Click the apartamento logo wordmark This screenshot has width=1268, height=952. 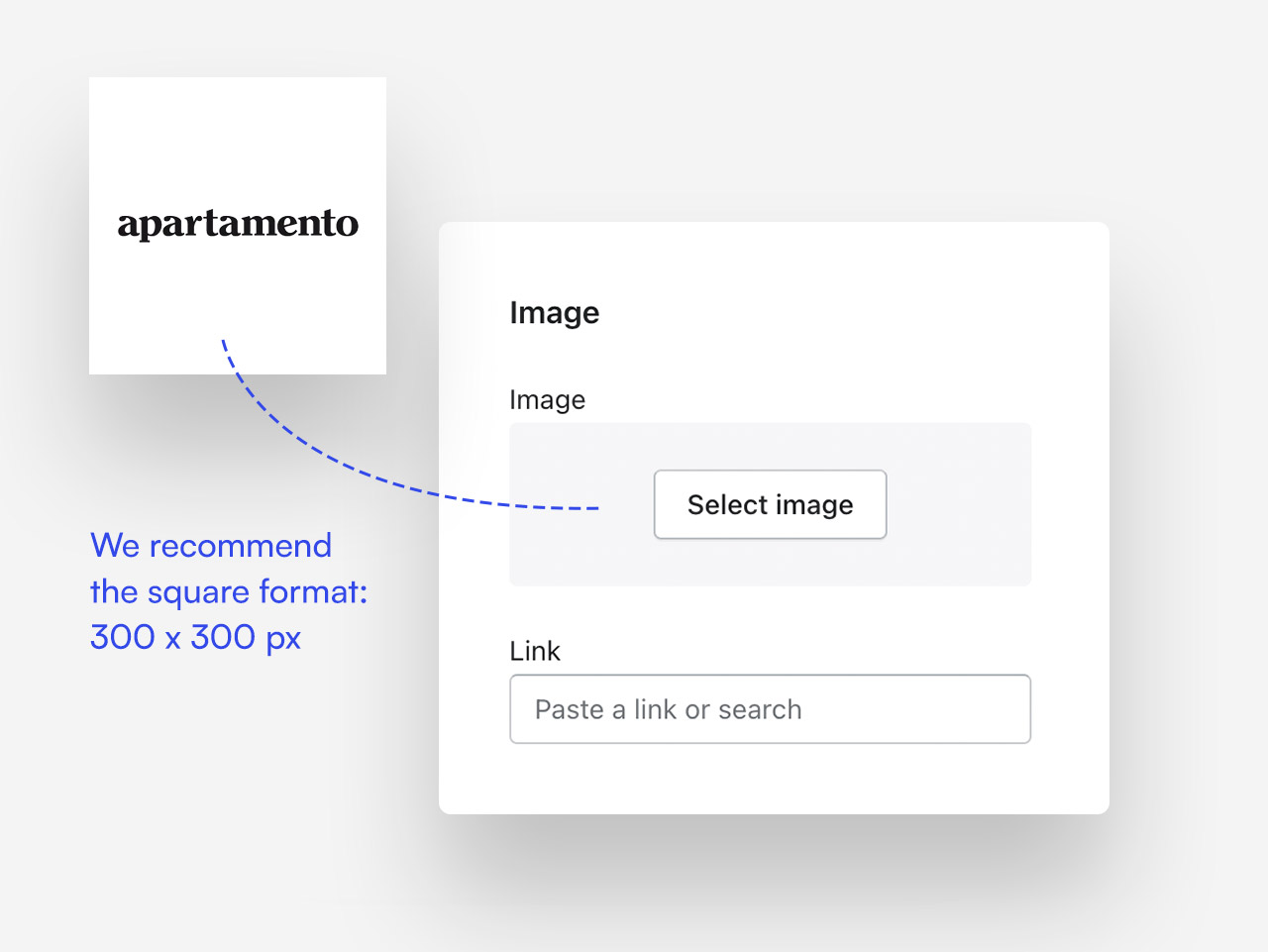coord(238,224)
